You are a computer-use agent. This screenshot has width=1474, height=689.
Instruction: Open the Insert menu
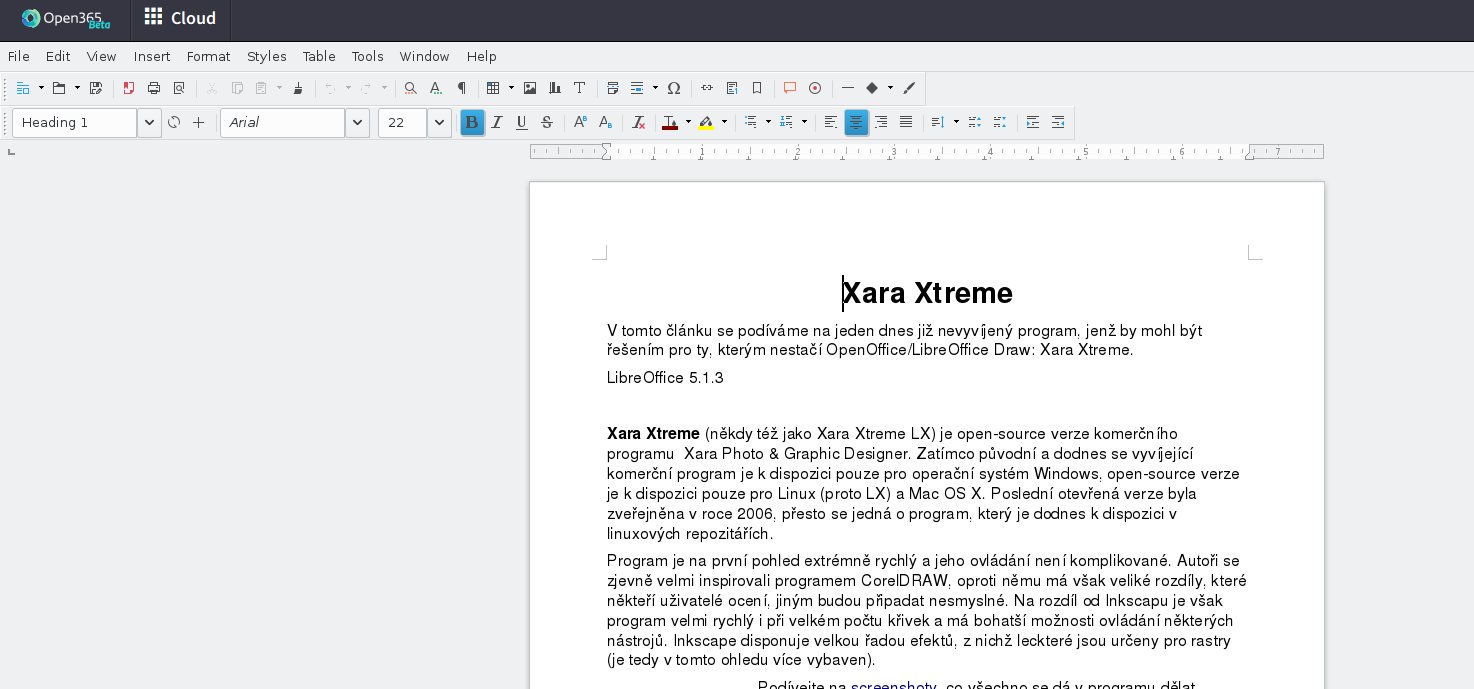click(x=152, y=56)
